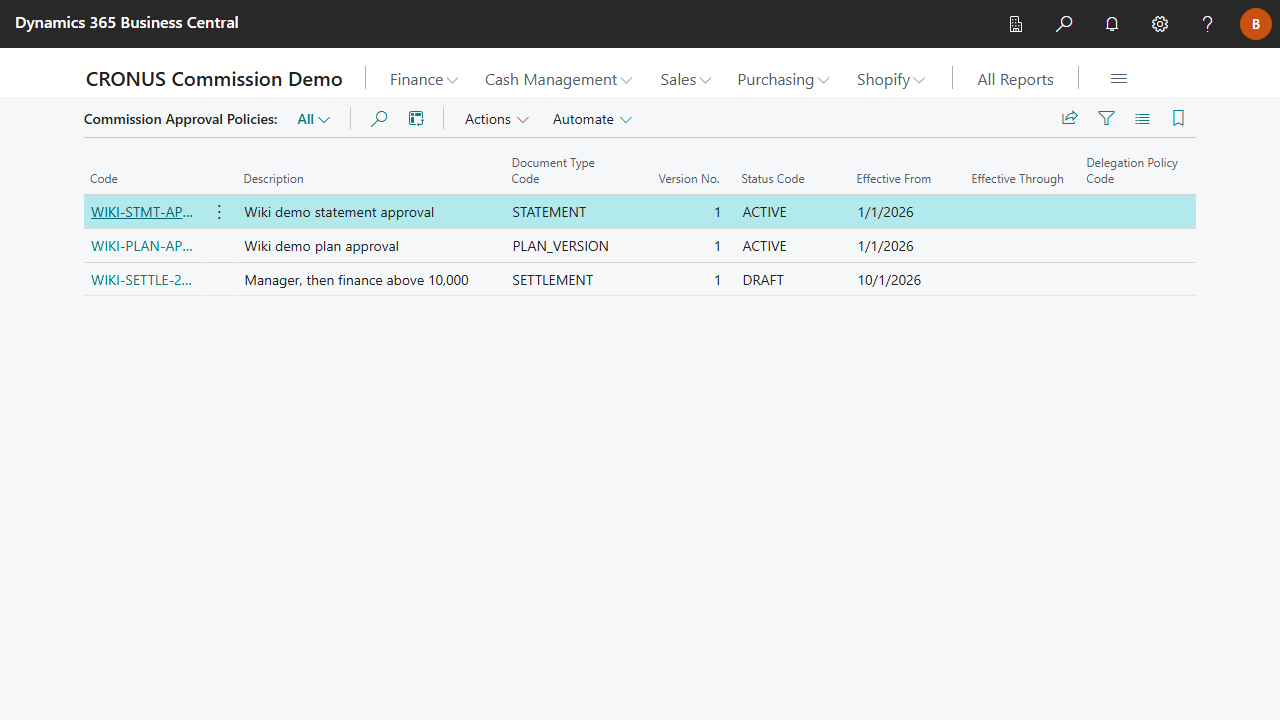Sort by the Code column header
Screen dimensions: 1280x720
click(104, 179)
